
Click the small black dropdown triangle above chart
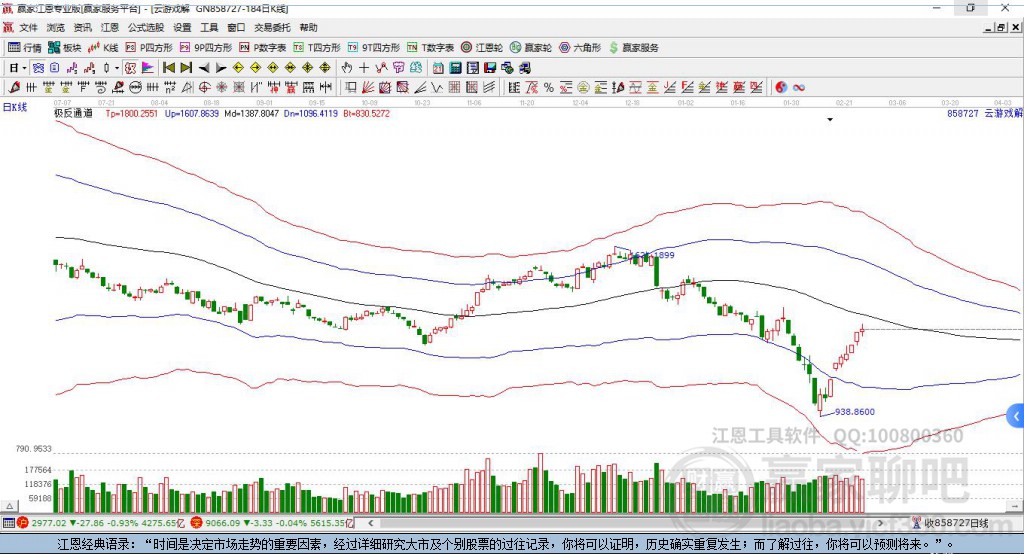[830, 120]
